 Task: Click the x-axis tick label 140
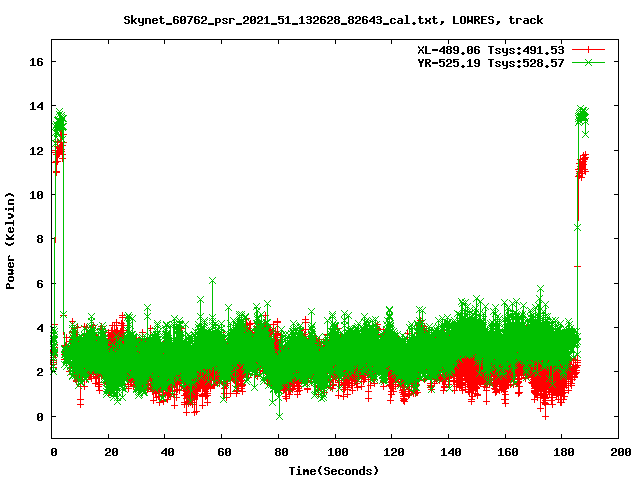pos(451,452)
